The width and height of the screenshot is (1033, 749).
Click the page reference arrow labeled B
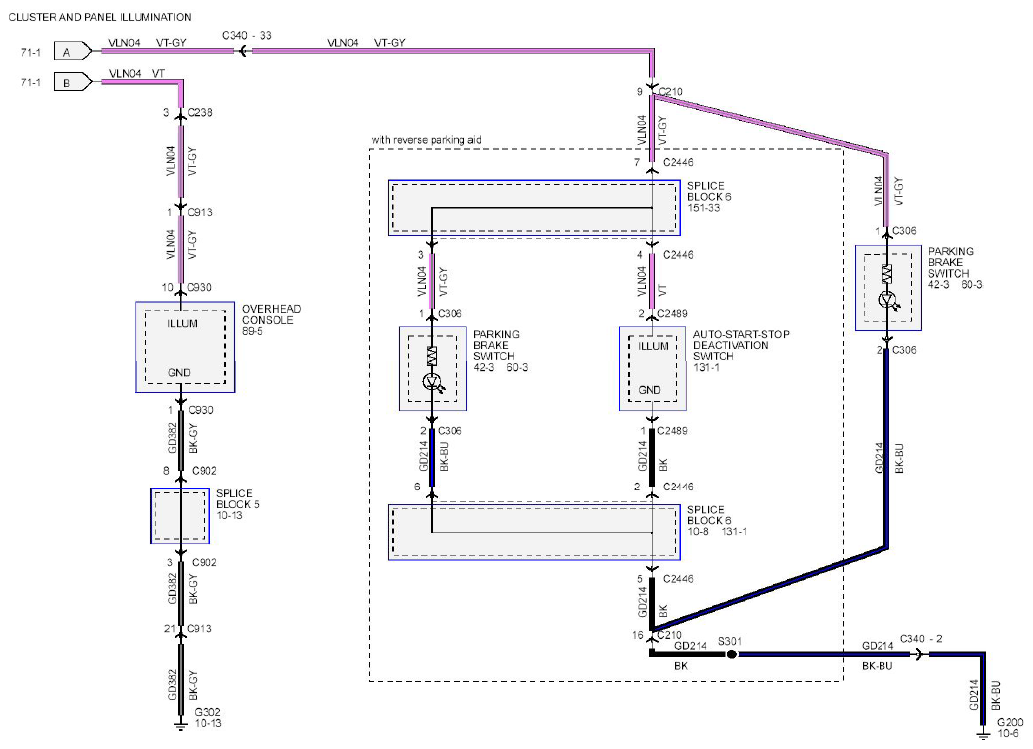(x=72, y=82)
